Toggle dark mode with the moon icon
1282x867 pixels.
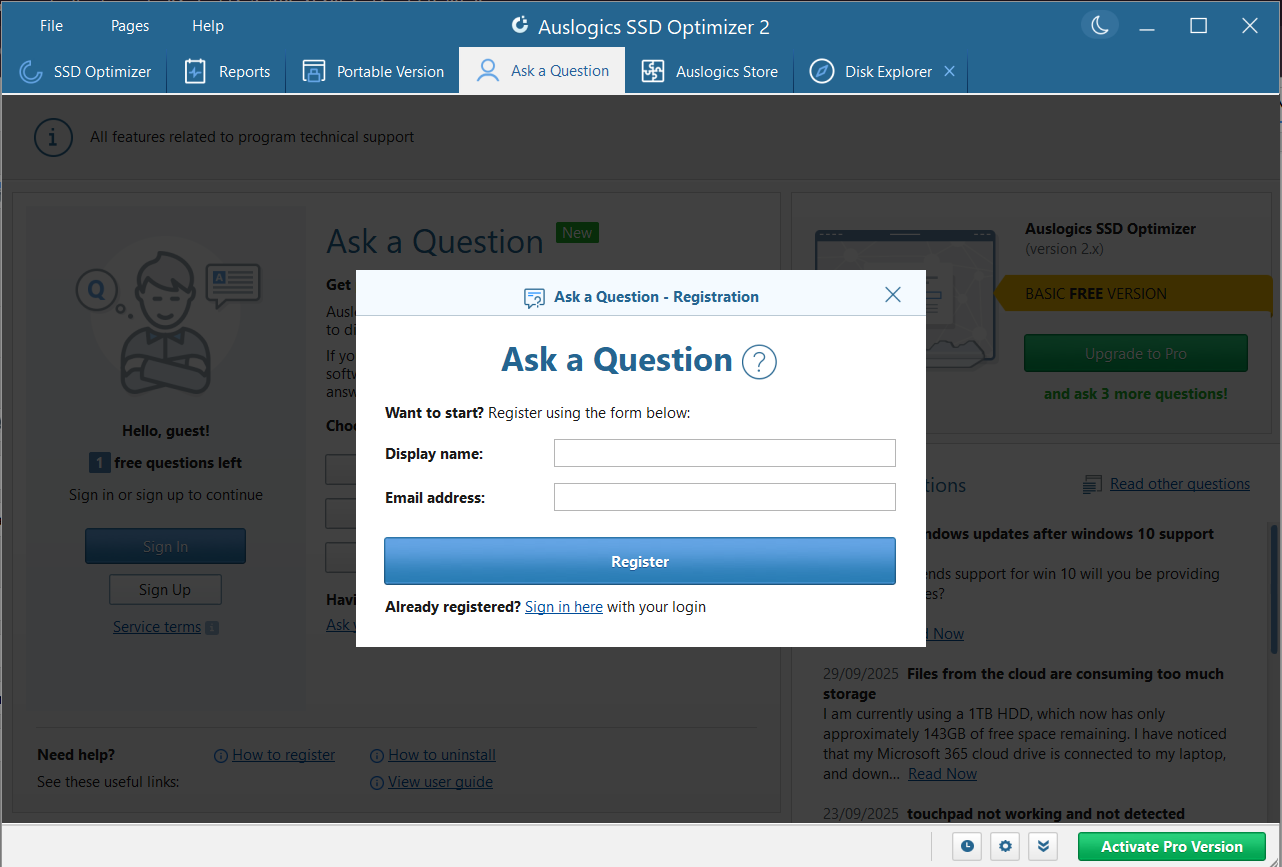click(1100, 26)
